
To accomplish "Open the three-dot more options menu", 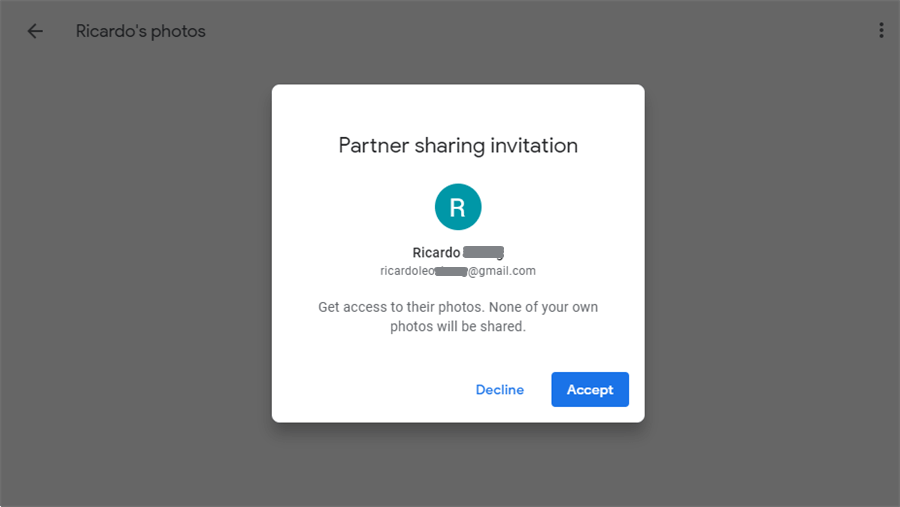I will pos(881,31).
